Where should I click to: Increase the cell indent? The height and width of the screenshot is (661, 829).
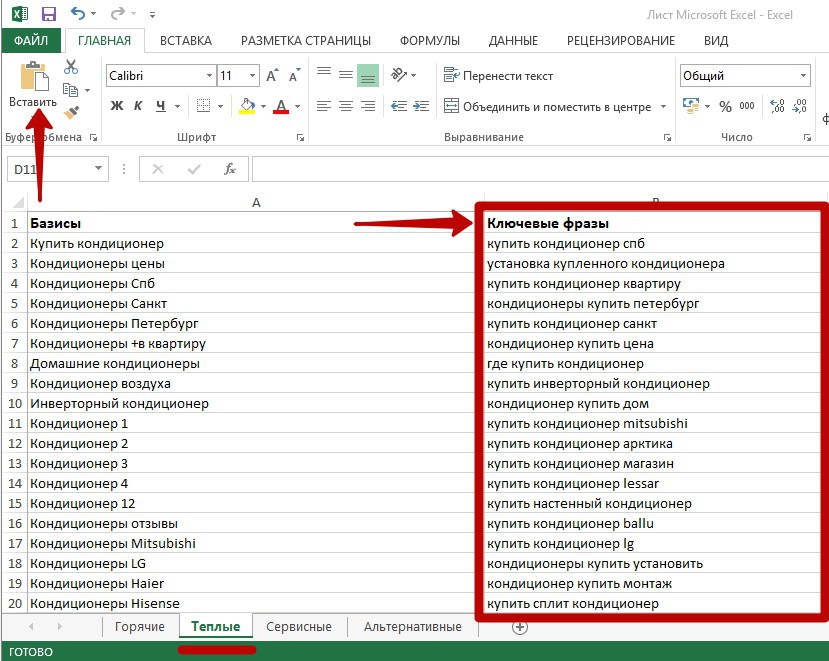(x=421, y=106)
